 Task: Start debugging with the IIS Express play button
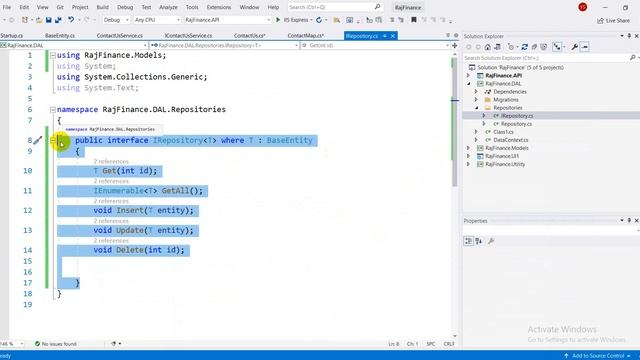(x=278, y=20)
